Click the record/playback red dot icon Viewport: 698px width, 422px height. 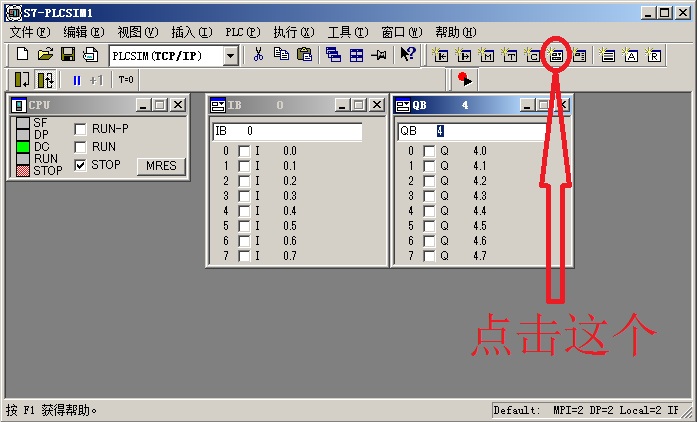[464, 80]
